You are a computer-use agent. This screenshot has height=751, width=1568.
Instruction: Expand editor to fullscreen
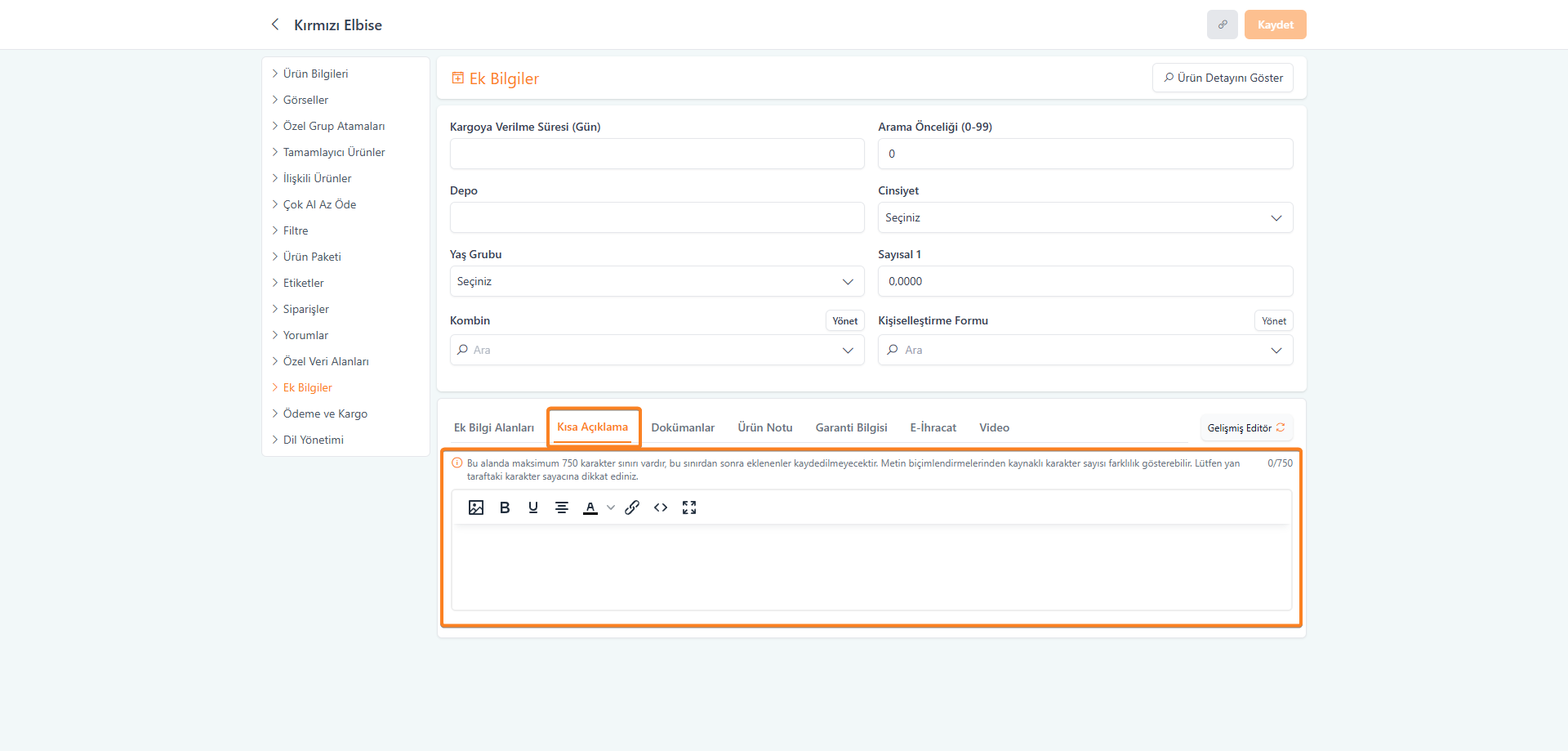689,507
